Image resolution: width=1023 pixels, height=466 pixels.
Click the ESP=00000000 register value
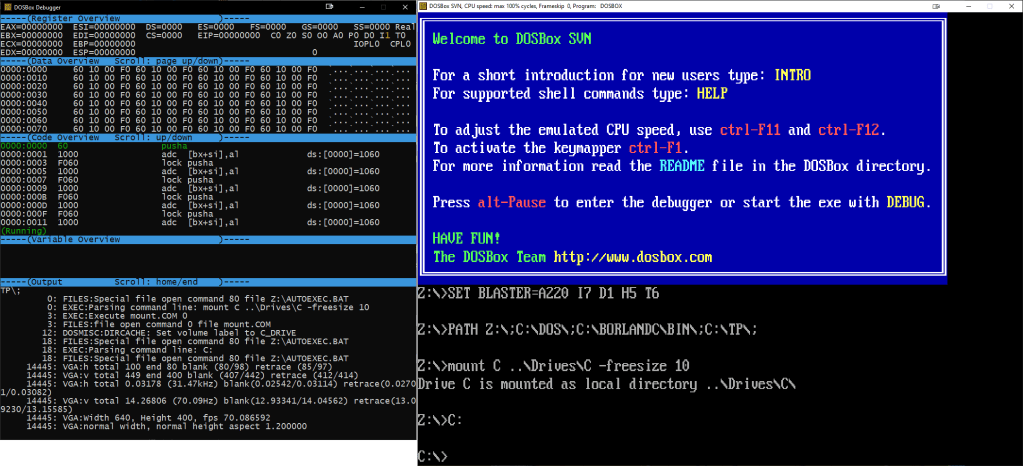pos(104,52)
